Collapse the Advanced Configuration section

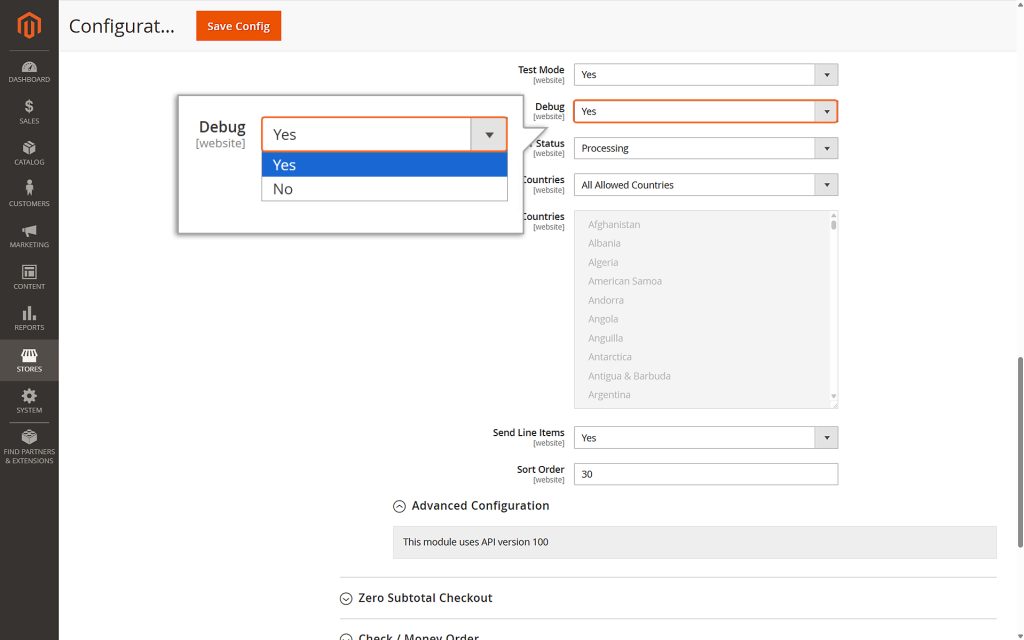[x=399, y=506]
